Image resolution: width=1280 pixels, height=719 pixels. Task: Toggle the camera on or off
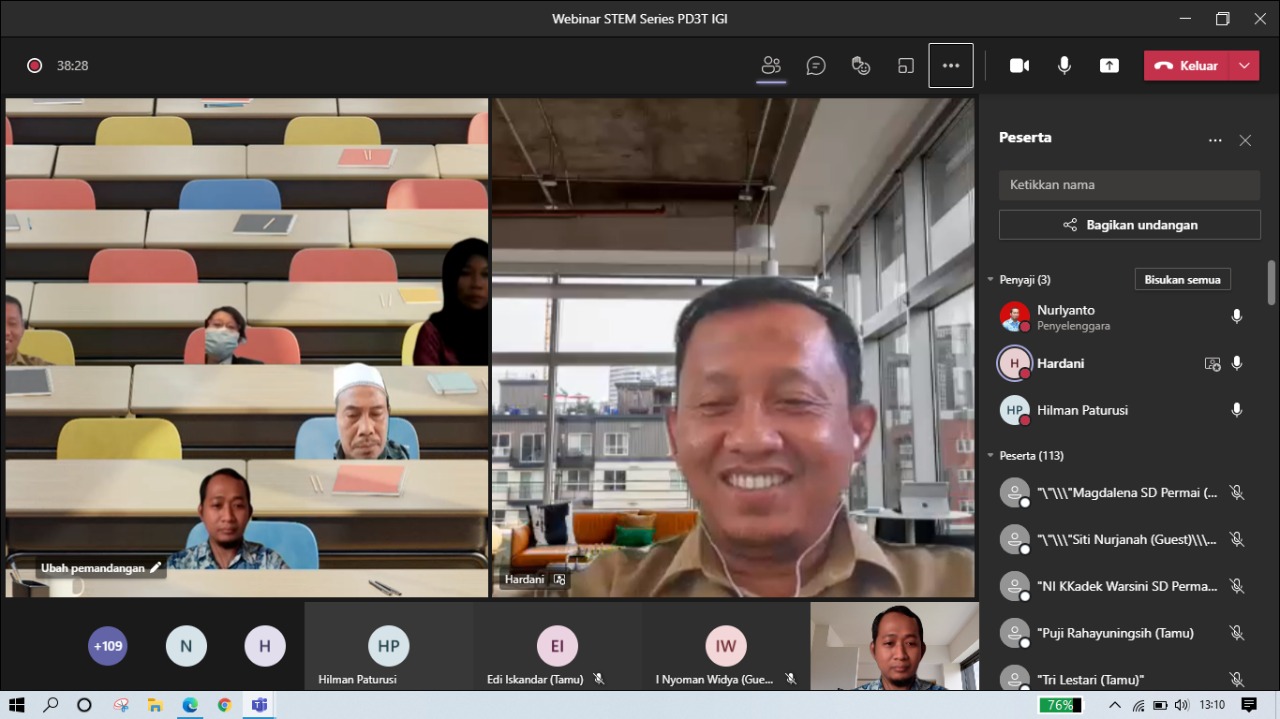tap(1019, 66)
